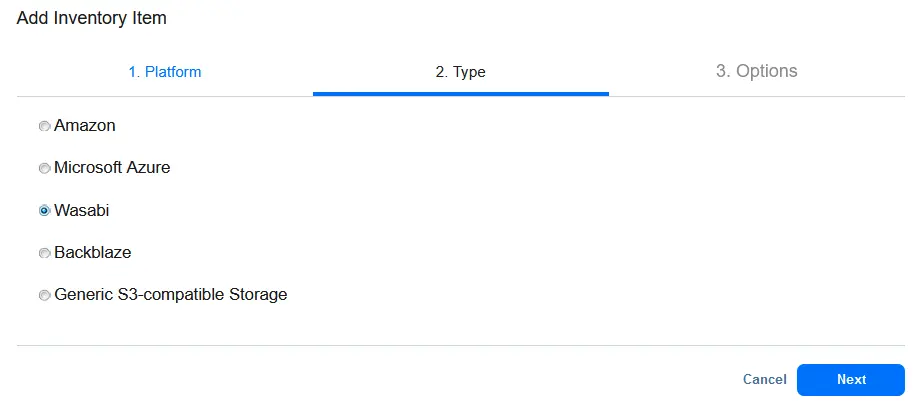This screenshot has width=918, height=410.
Task: Click the number 1 in Platform tab
Action: point(133,72)
